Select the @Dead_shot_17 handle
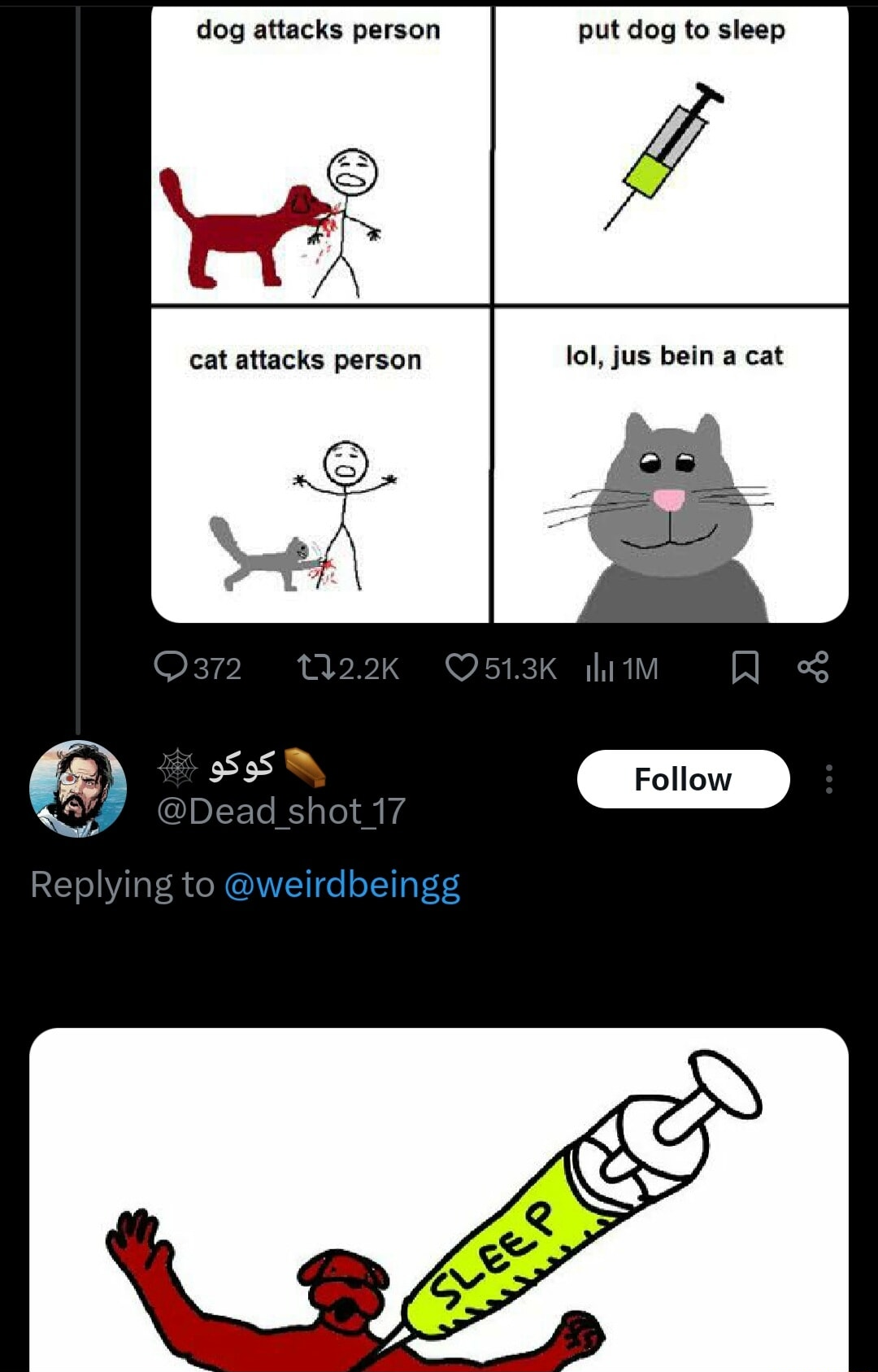 pos(276,812)
